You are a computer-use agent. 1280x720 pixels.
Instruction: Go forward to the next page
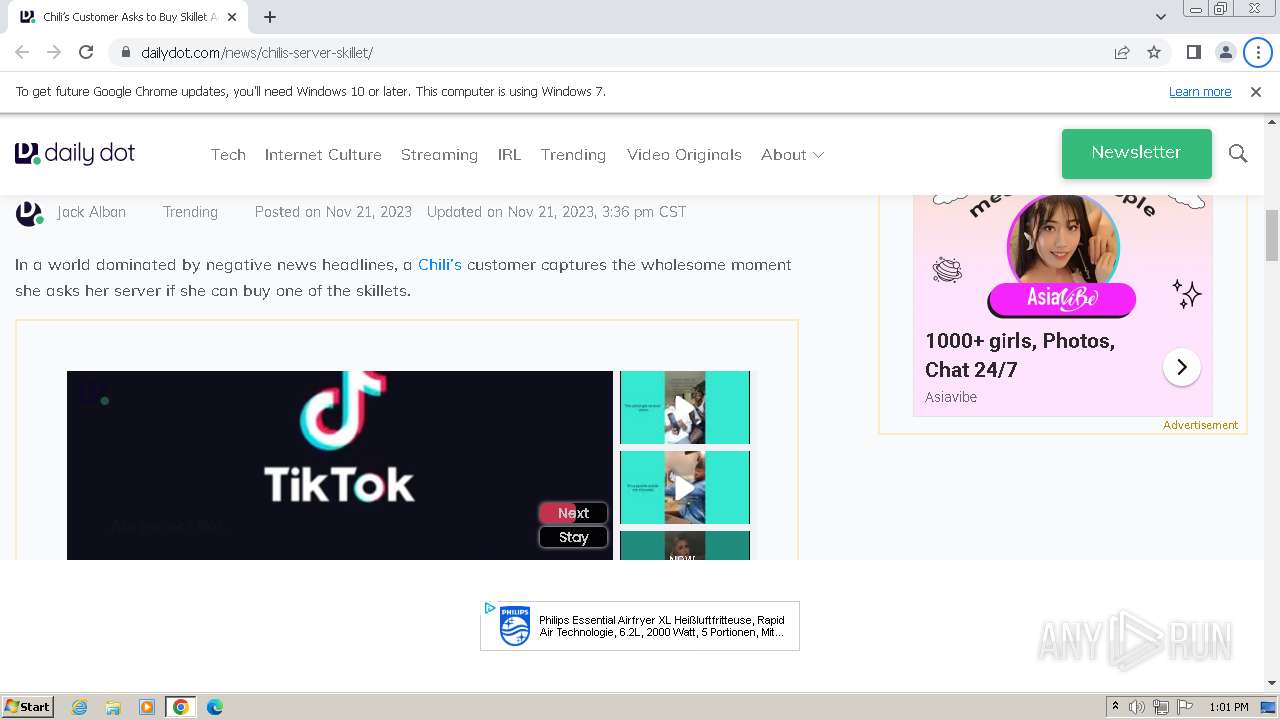pyautogui.click(x=54, y=52)
